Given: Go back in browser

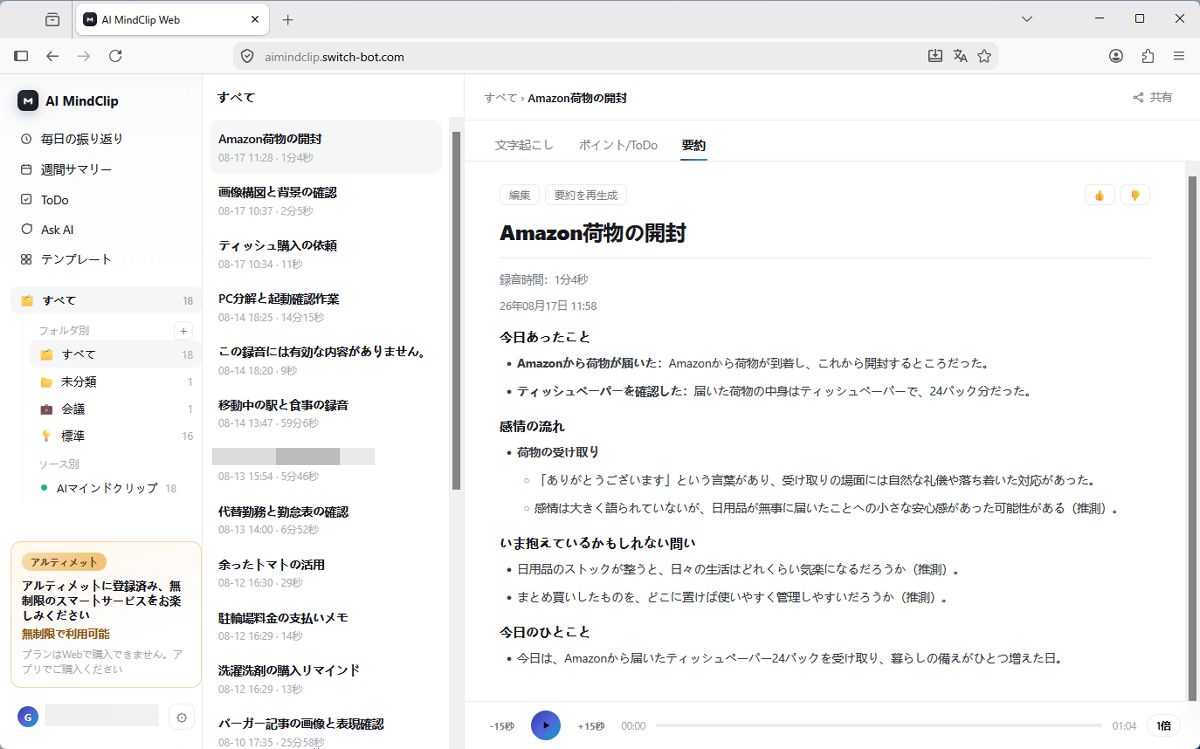Looking at the screenshot, I should [53, 56].
